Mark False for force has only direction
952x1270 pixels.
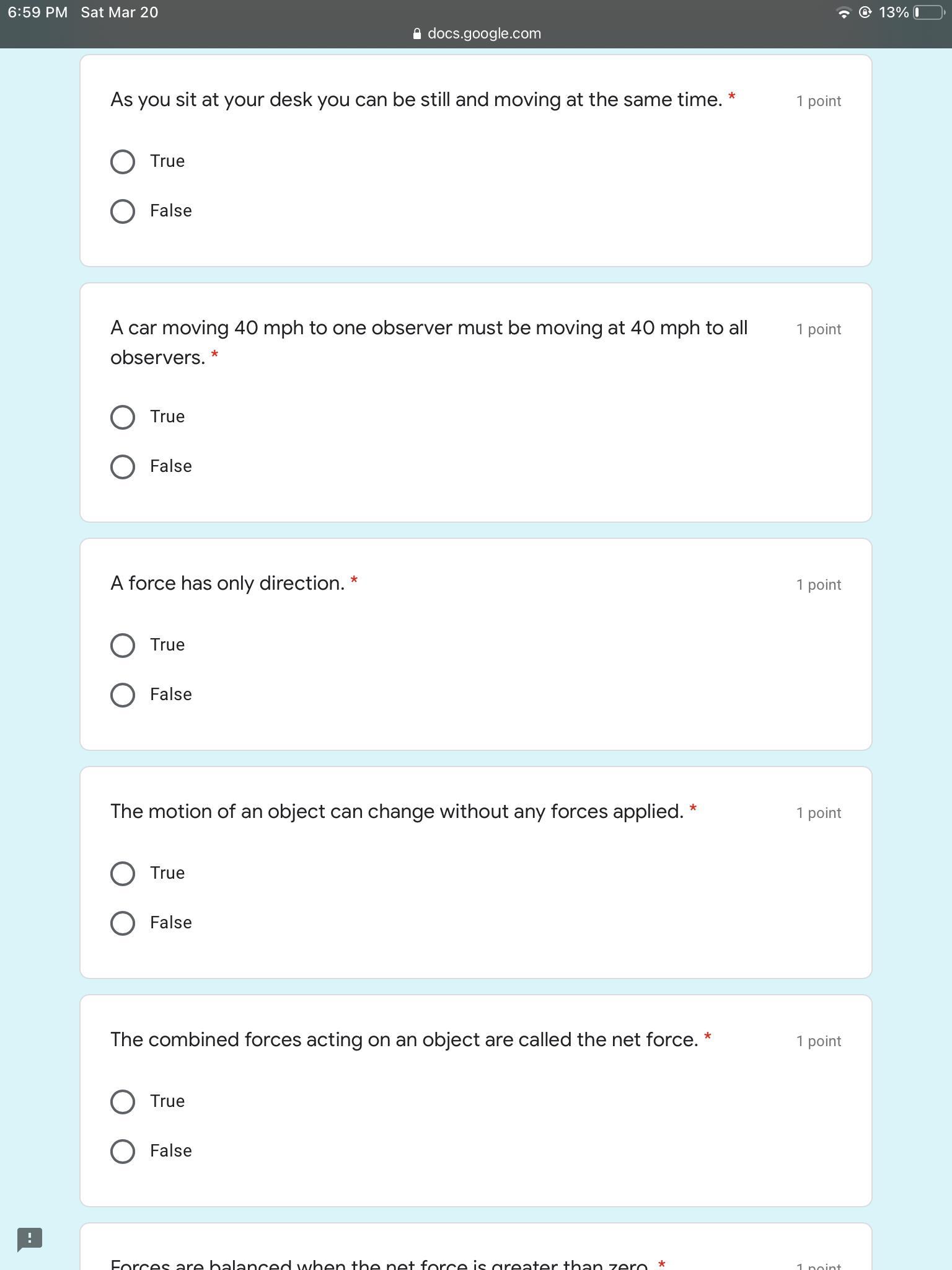pyautogui.click(x=123, y=695)
